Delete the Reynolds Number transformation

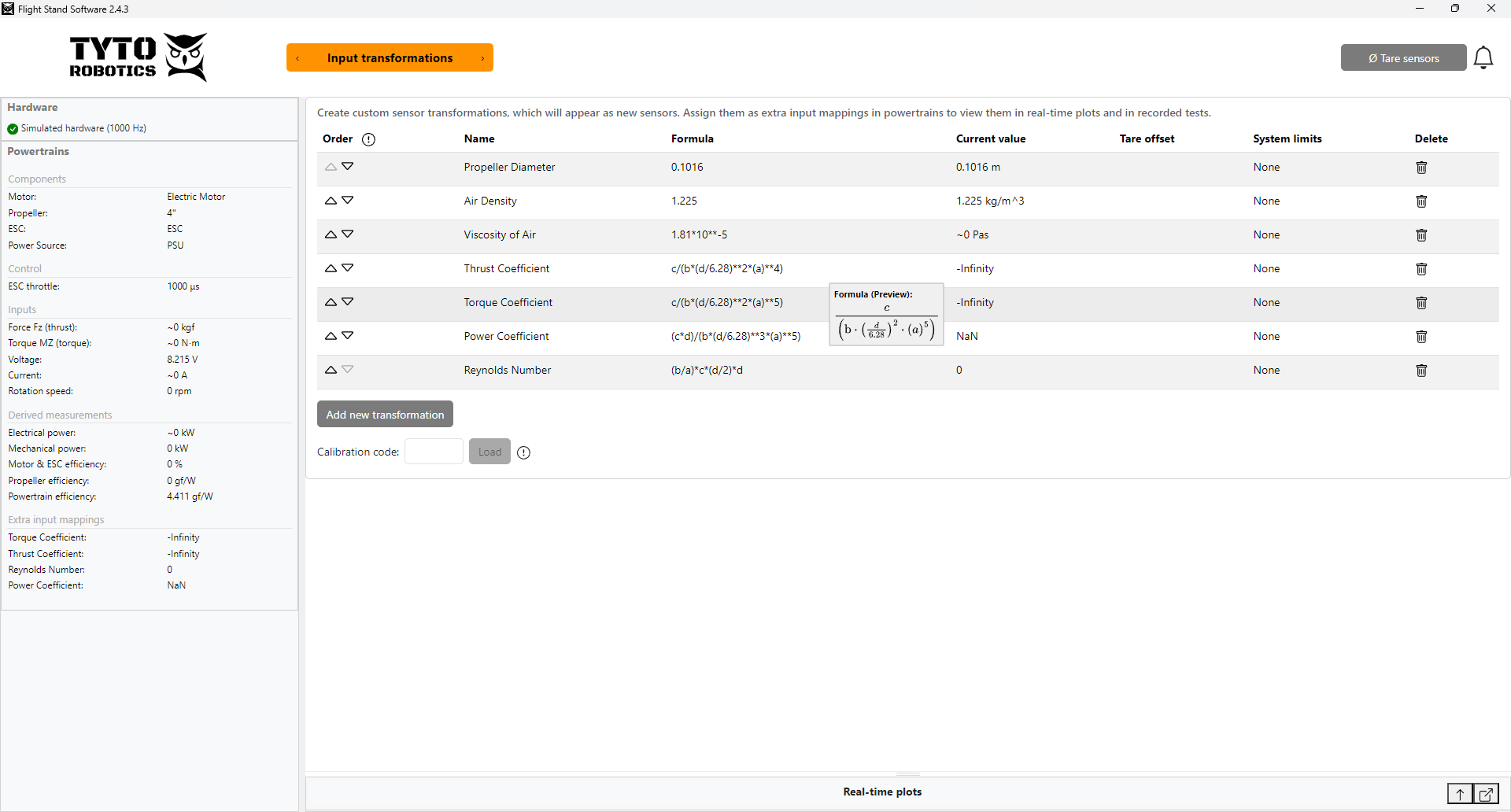pos(1420,370)
